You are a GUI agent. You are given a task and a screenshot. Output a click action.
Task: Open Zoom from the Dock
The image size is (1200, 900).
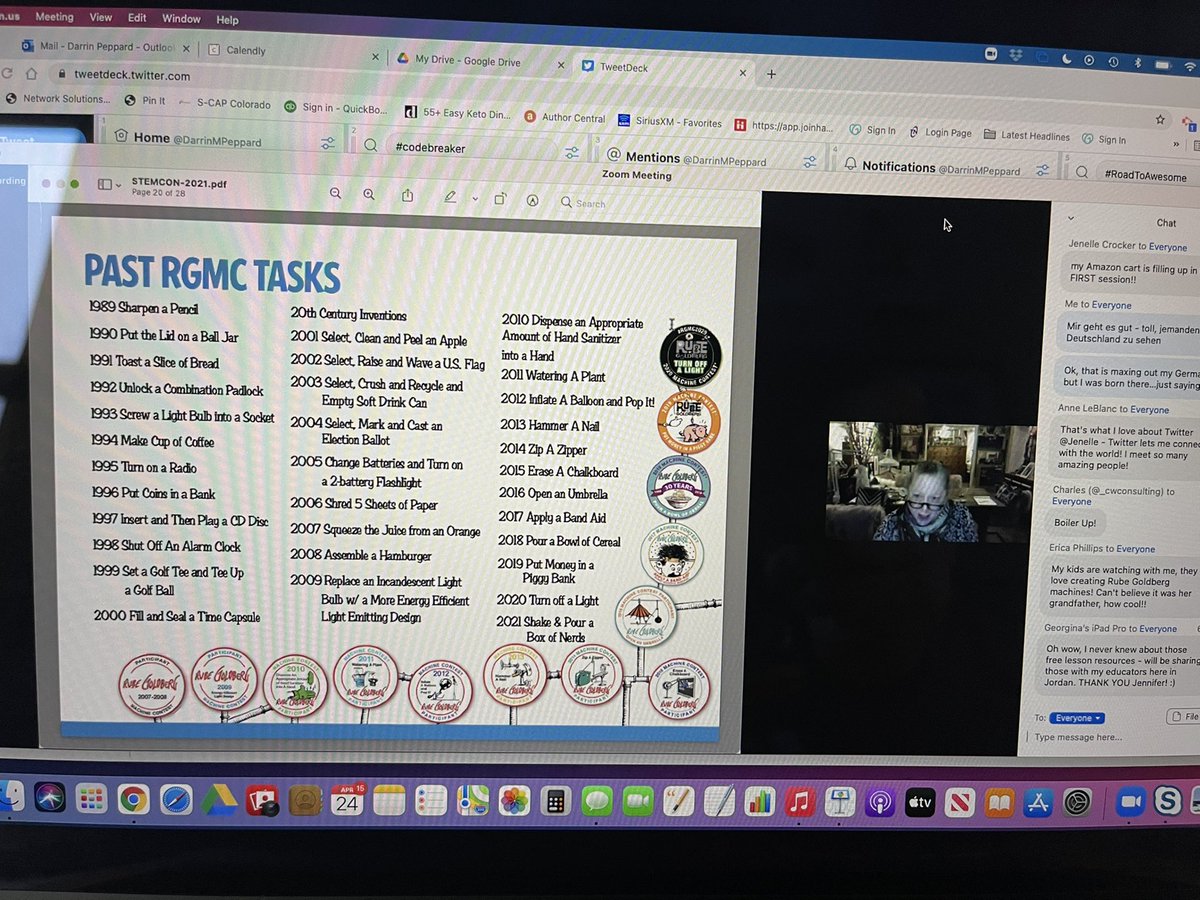tap(1130, 802)
